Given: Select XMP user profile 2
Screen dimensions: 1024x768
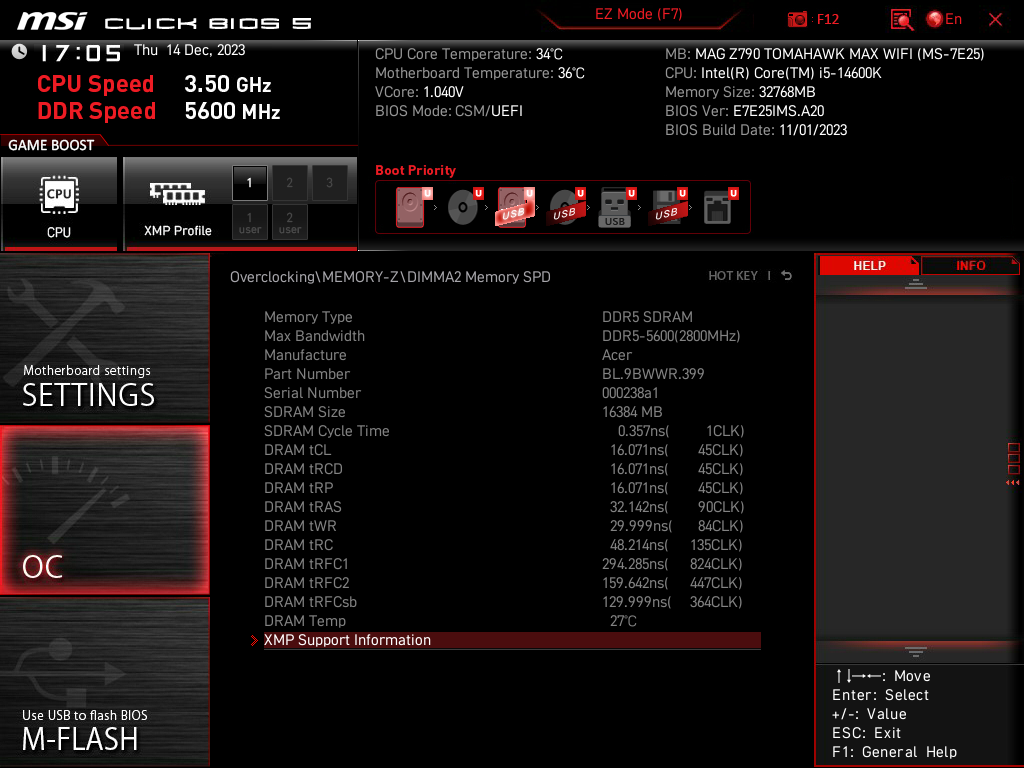Looking at the screenshot, I should pyautogui.click(x=289, y=222).
